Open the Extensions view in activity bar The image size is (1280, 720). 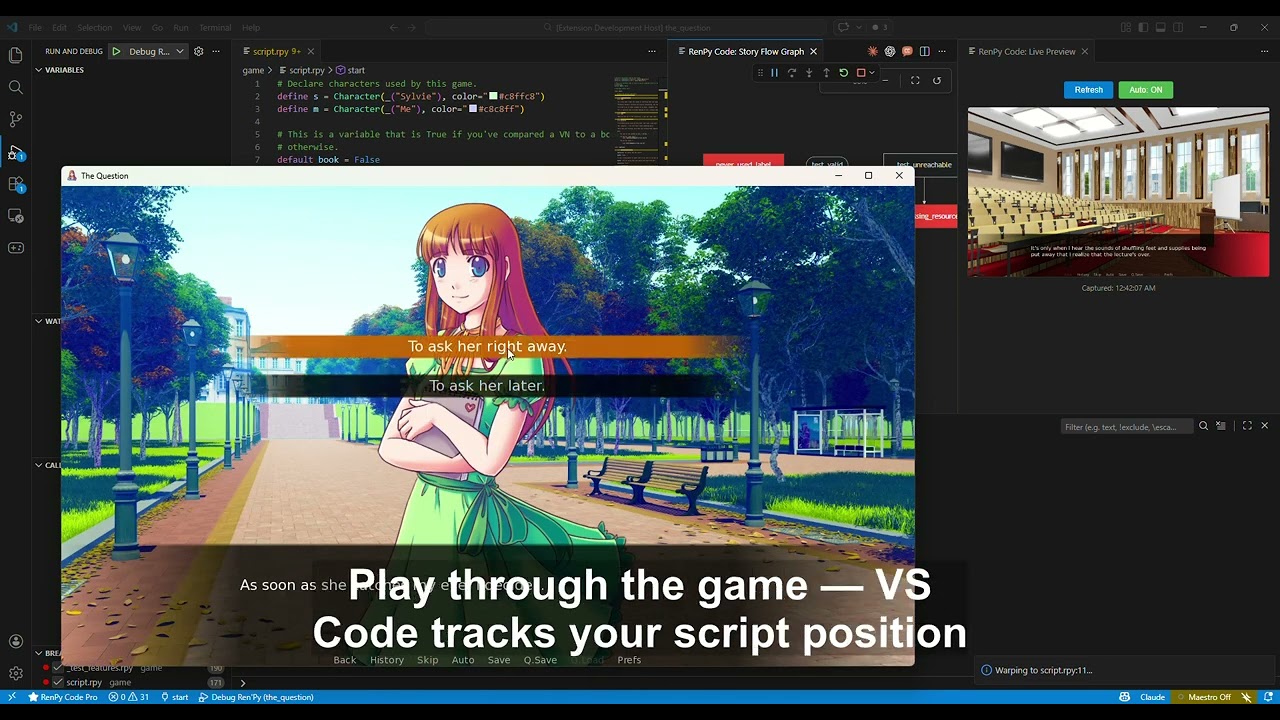[15, 184]
